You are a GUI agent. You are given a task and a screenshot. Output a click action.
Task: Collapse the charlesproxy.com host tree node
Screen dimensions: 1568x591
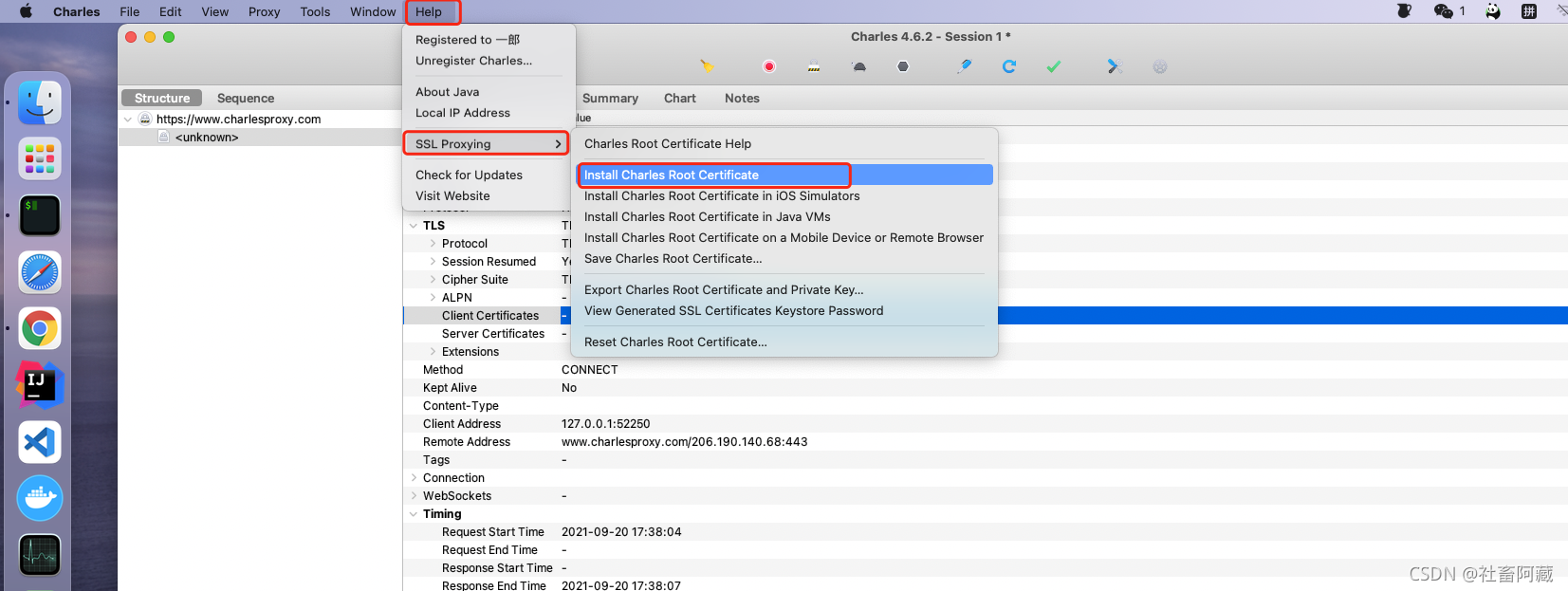[128, 120]
